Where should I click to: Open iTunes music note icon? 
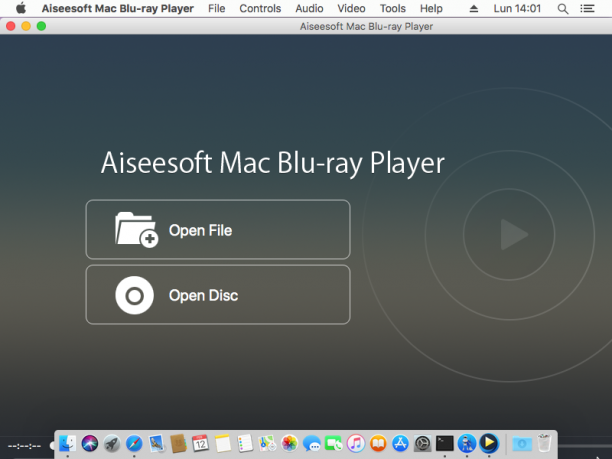(x=356, y=443)
